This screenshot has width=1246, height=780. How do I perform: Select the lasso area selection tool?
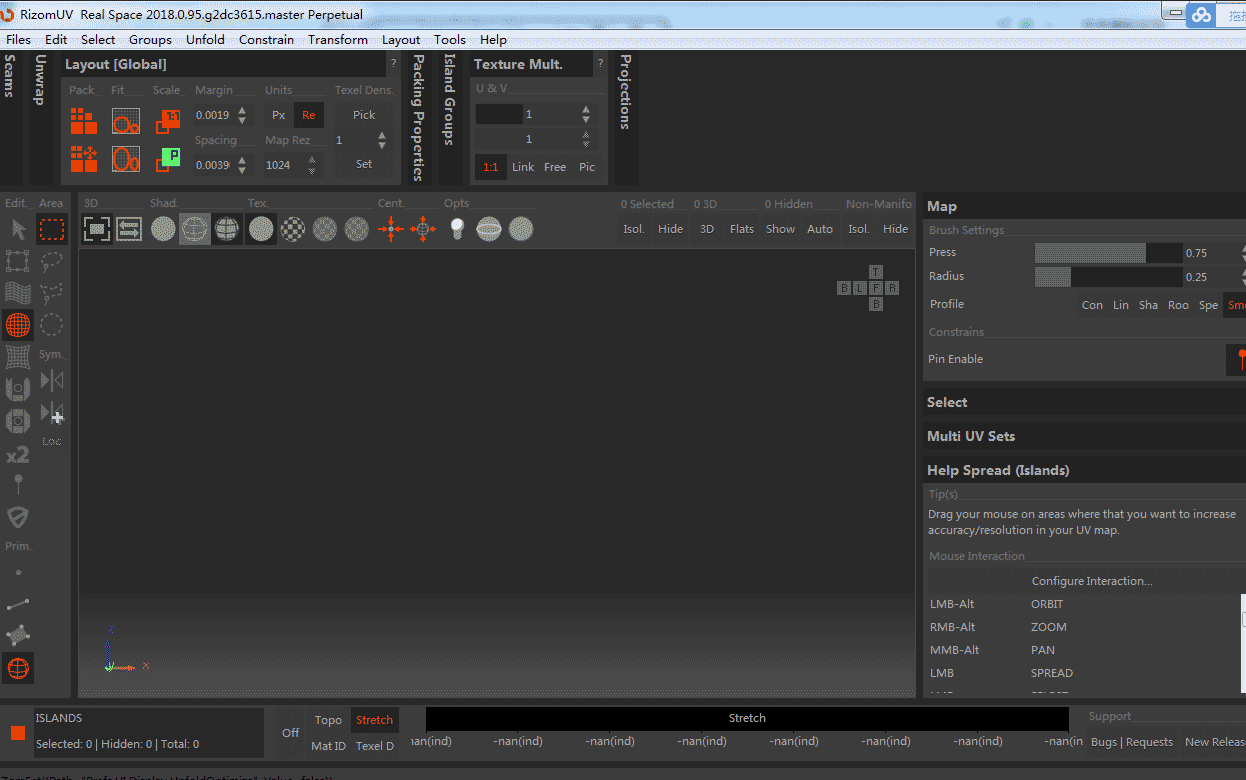coord(52,261)
